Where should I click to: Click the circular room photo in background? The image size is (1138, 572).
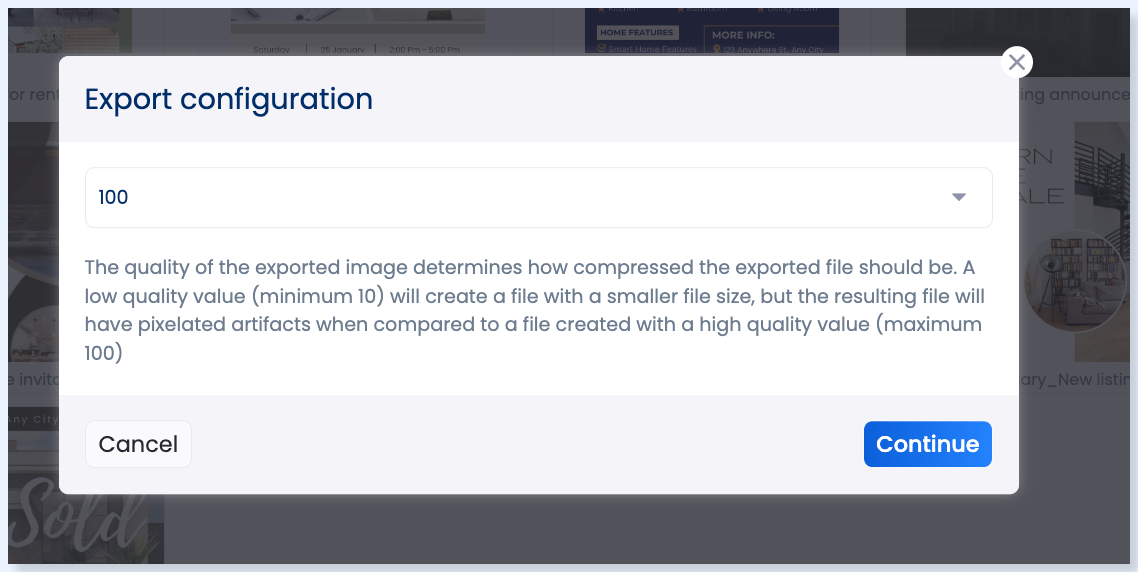pyautogui.click(x=1075, y=280)
